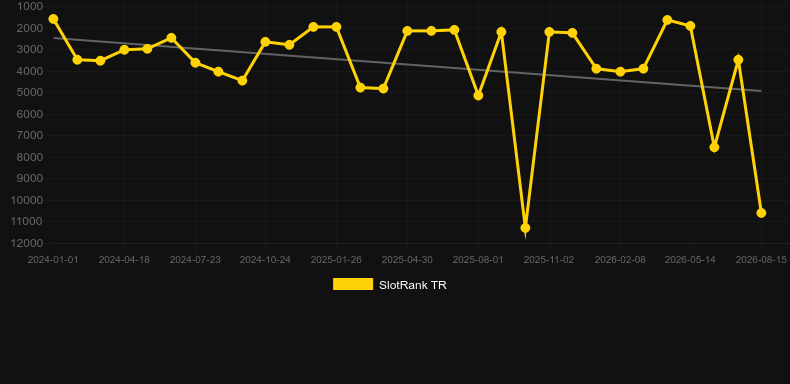Viewport: 790px width, 384px height.
Task: Select the data point for 2025-01-26
Action: coord(336,27)
